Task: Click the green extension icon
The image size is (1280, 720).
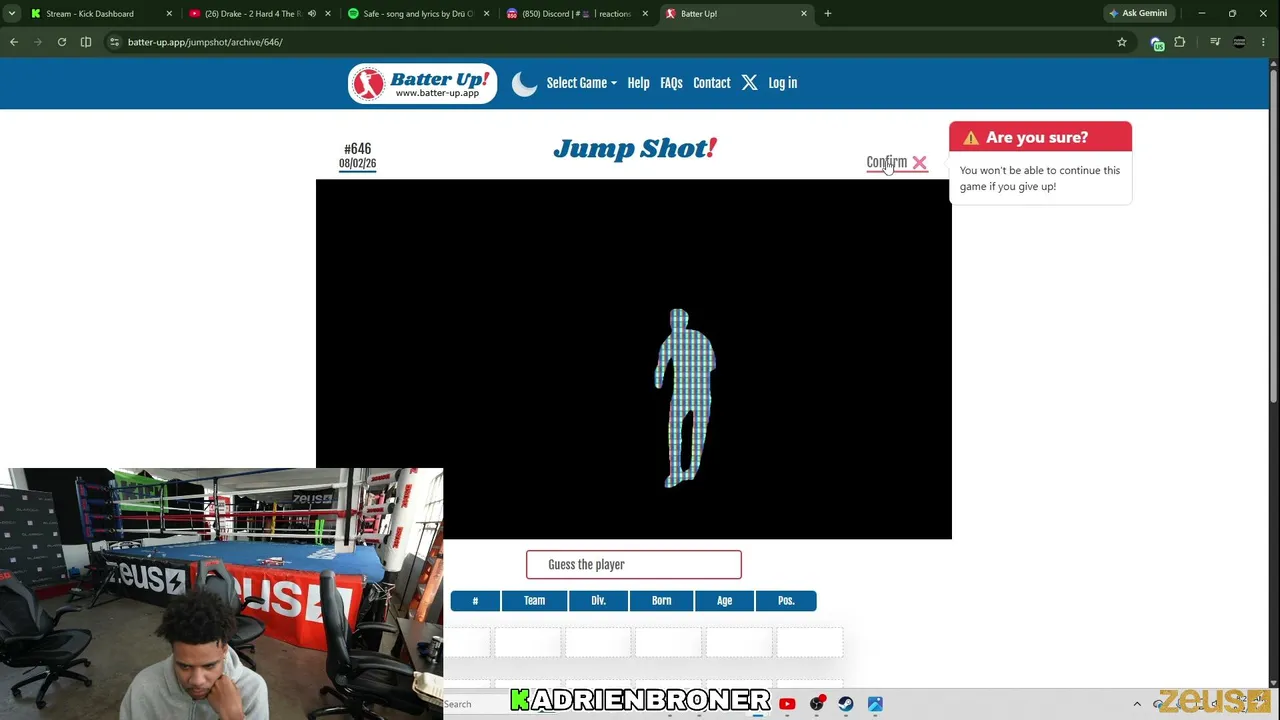Action: click(1157, 43)
